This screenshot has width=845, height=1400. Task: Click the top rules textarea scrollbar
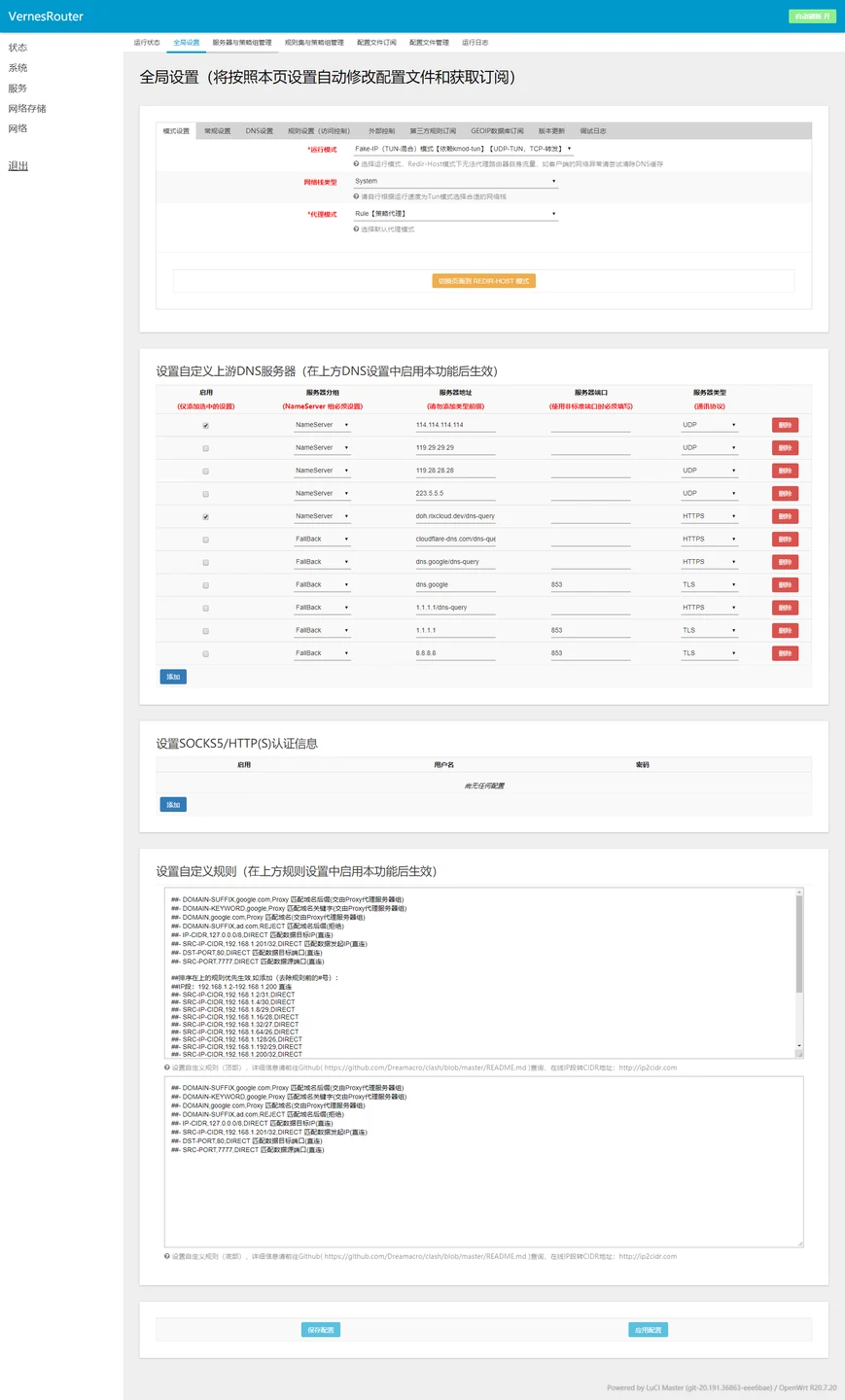pyautogui.click(x=799, y=945)
